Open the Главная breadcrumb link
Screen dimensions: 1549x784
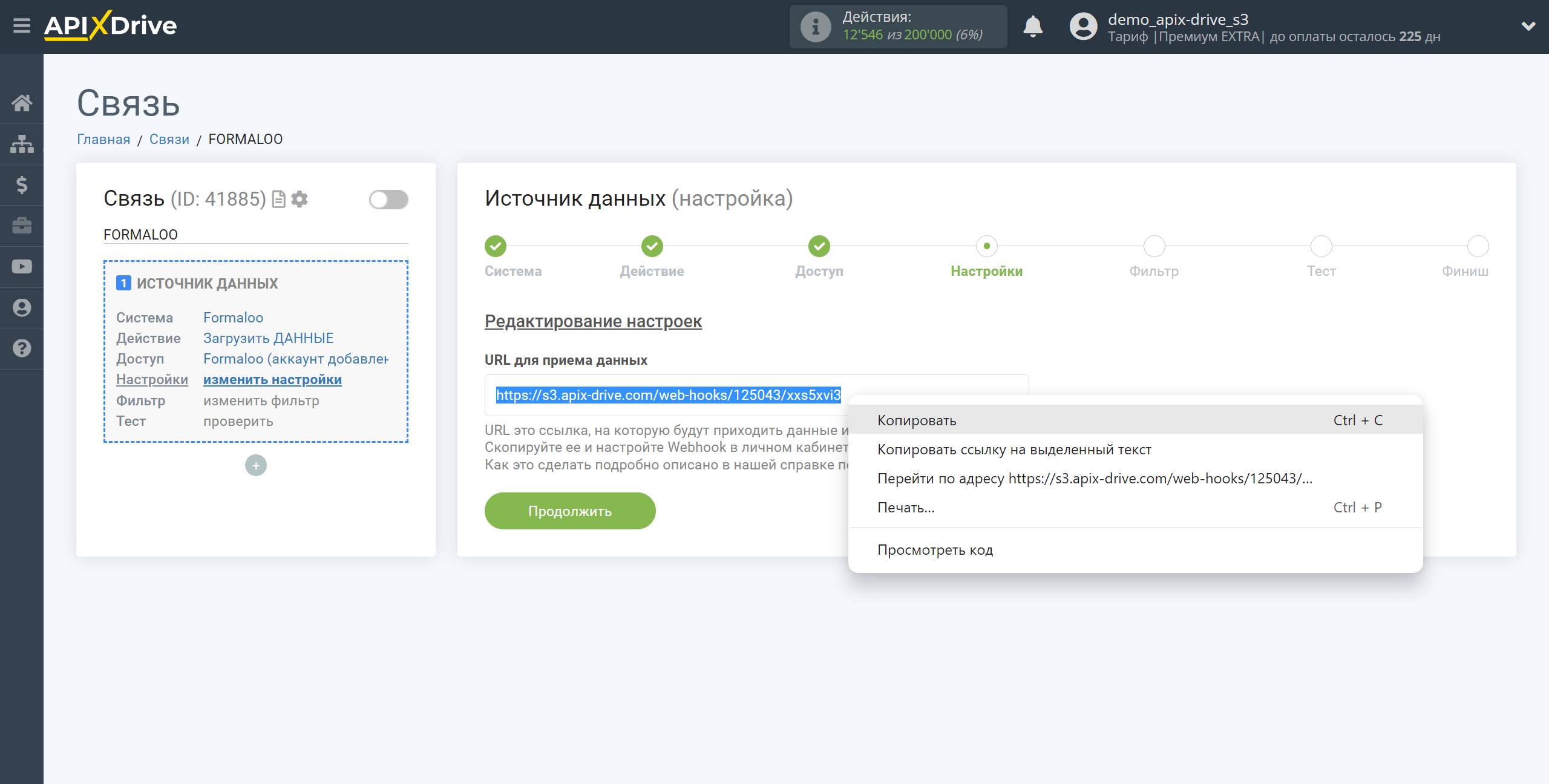click(x=103, y=139)
